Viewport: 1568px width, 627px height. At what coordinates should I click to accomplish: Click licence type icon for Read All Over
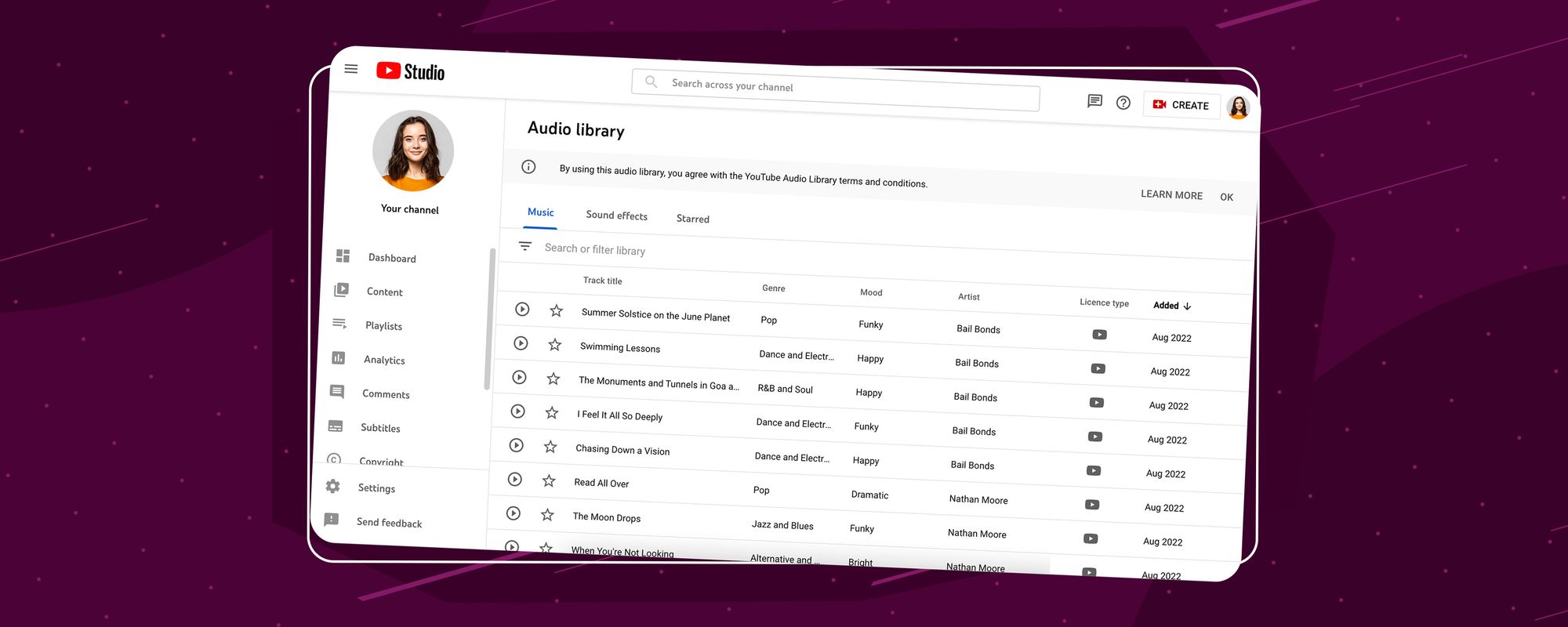1092,505
